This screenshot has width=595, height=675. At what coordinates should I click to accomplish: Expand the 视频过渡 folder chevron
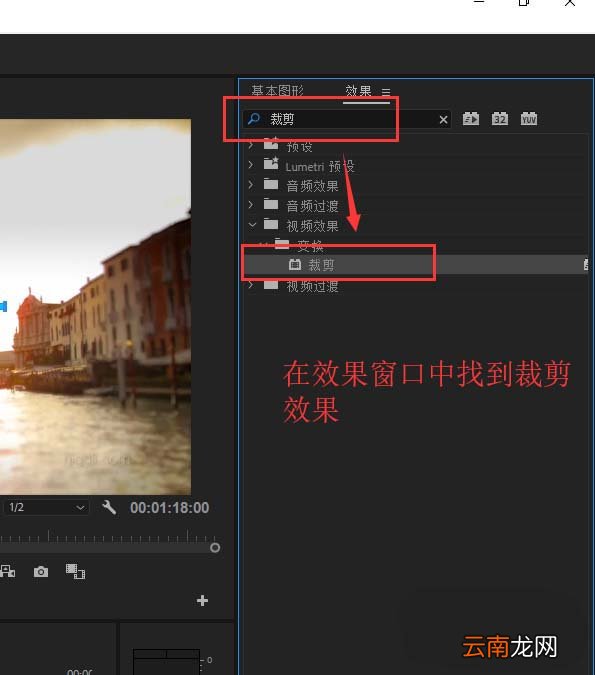[251, 285]
